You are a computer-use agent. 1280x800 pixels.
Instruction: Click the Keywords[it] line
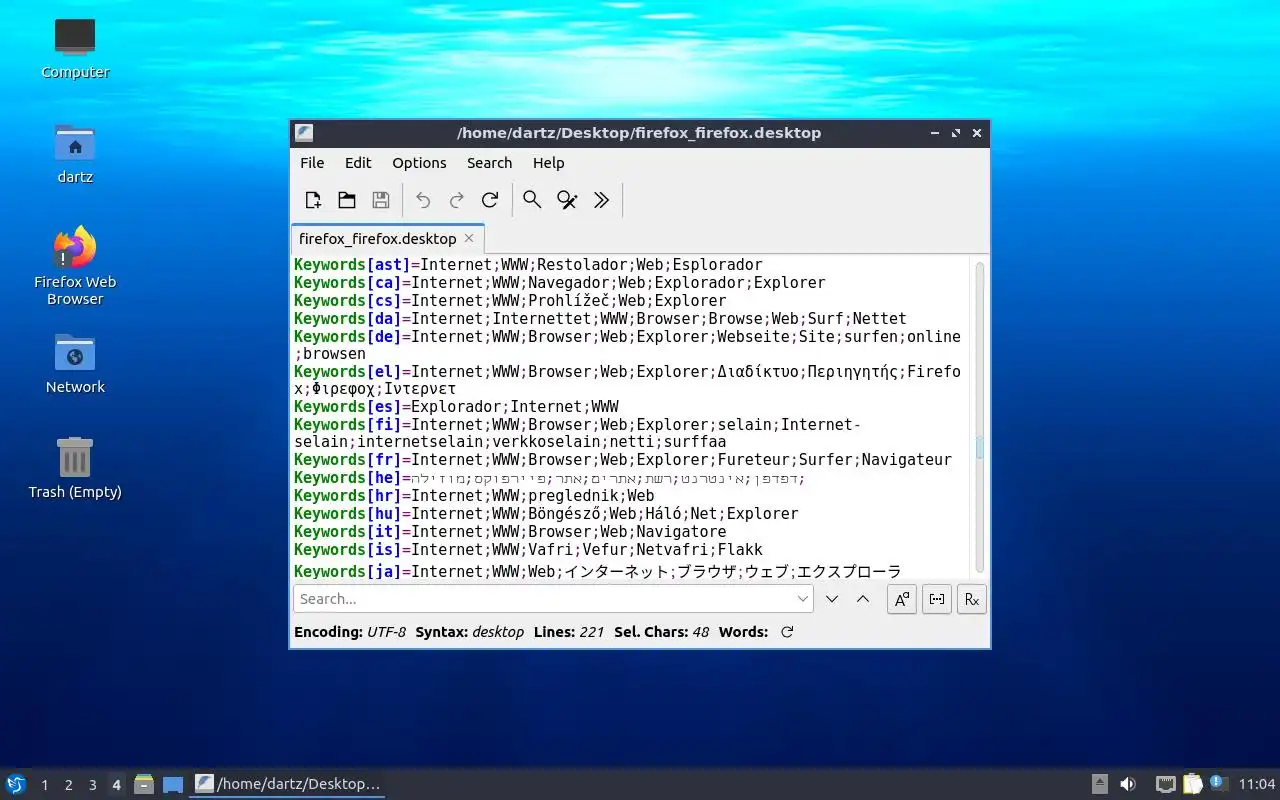(x=510, y=532)
